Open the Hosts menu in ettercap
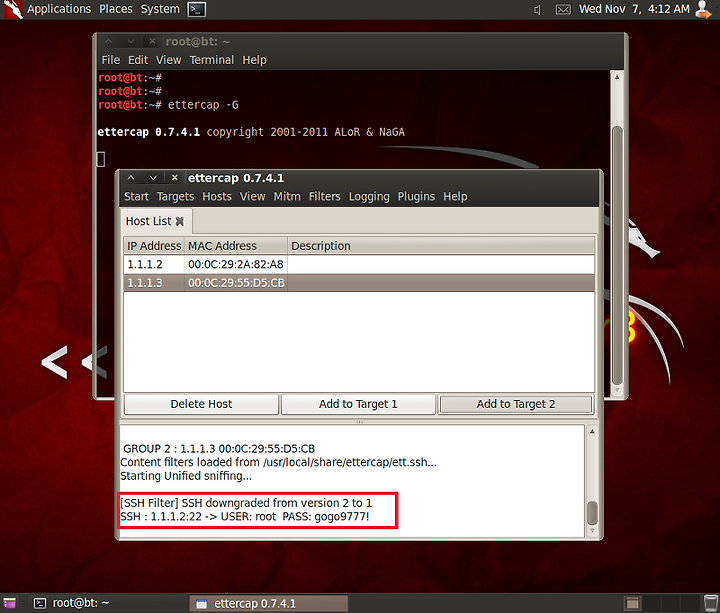Viewport: 720px width, 613px height. tap(217, 197)
